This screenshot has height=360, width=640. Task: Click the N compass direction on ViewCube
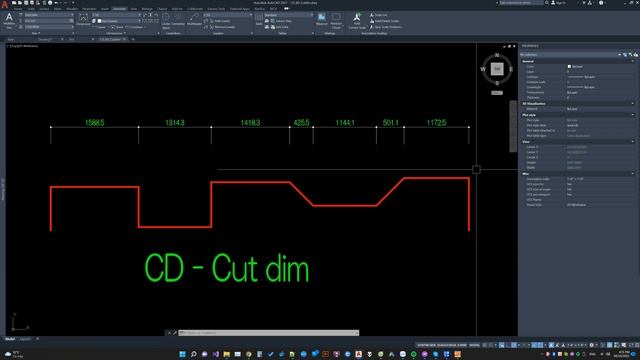[497, 55]
